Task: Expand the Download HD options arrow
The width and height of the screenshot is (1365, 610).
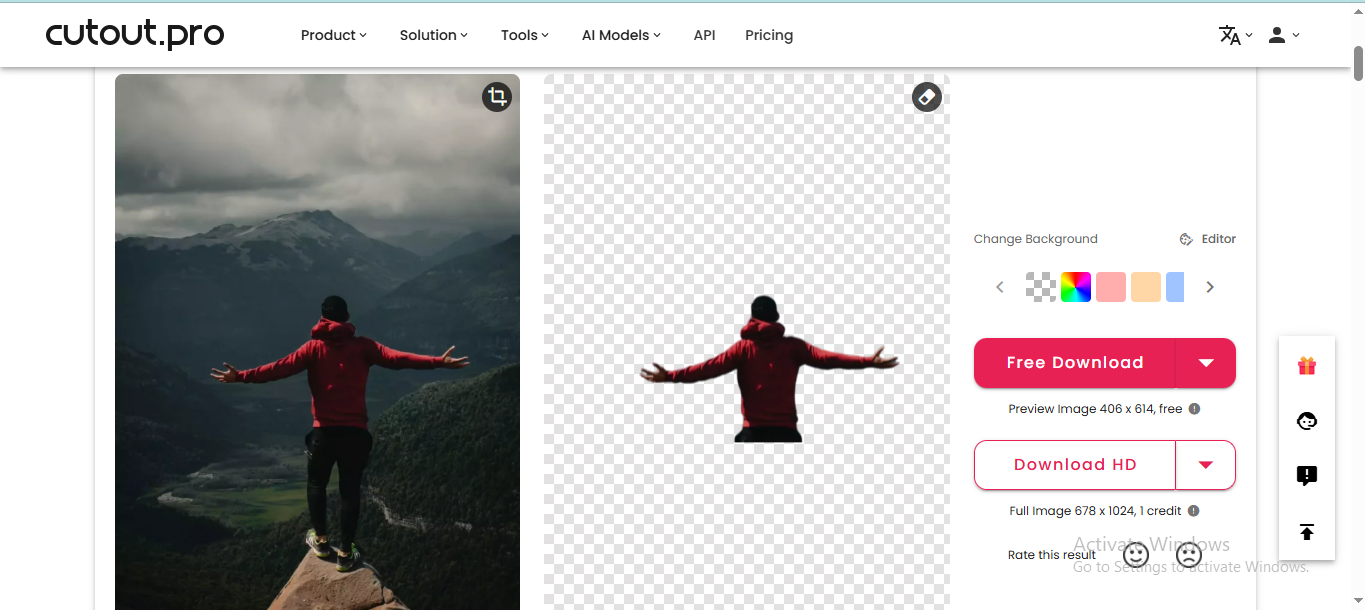Action: tap(1205, 465)
